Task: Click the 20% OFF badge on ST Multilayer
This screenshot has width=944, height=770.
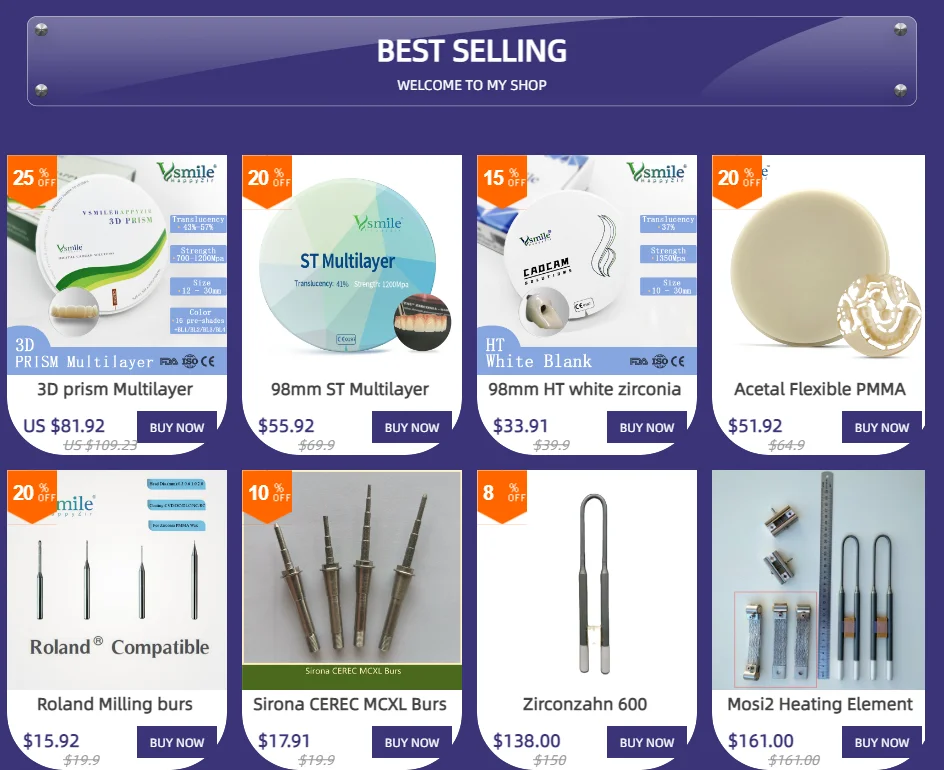Action: coord(267,181)
